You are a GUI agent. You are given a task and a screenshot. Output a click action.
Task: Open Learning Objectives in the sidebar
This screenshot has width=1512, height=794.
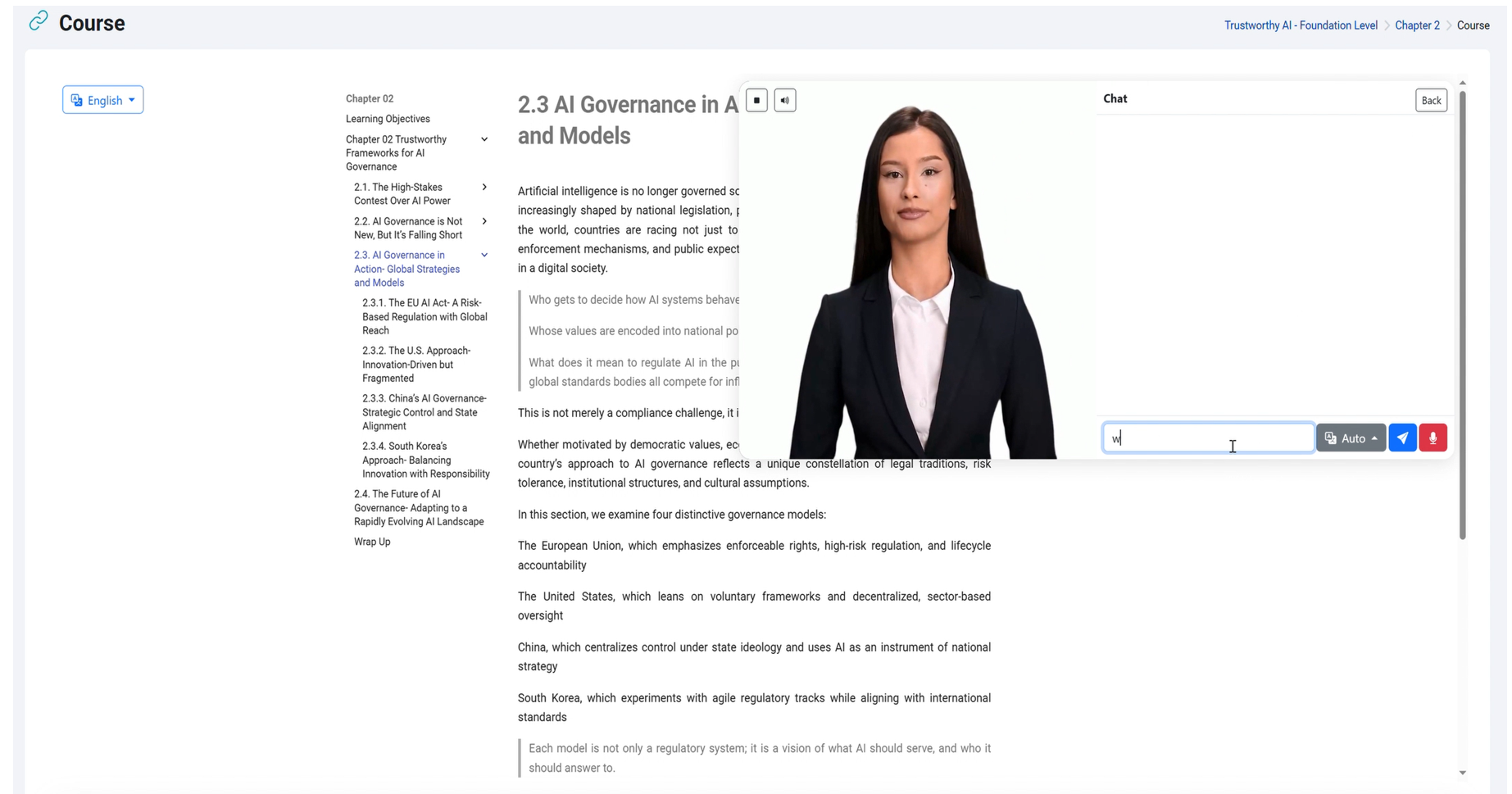tap(388, 119)
